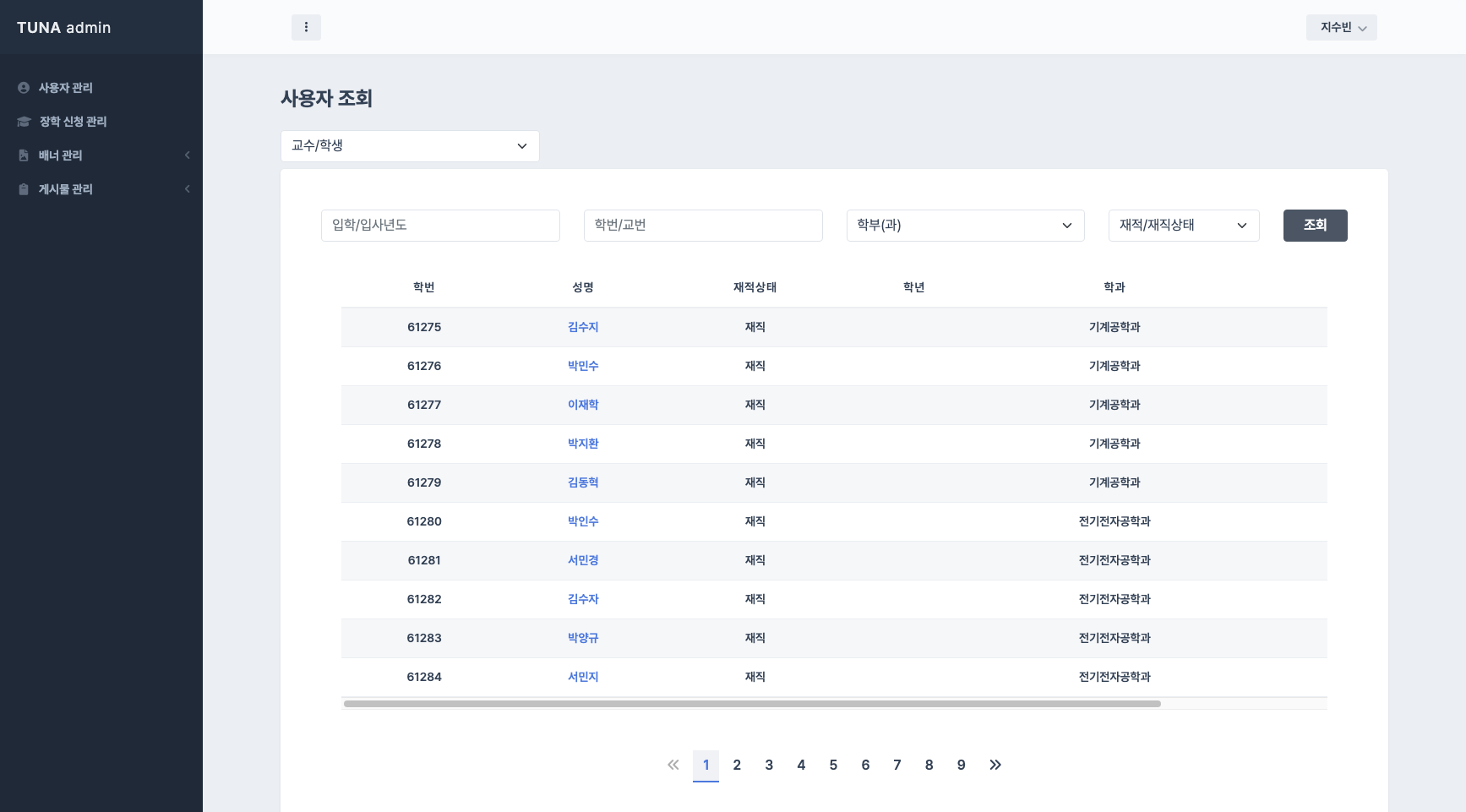Image resolution: width=1466 pixels, height=812 pixels.
Task: Click the 학번 column header
Action: tap(424, 287)
